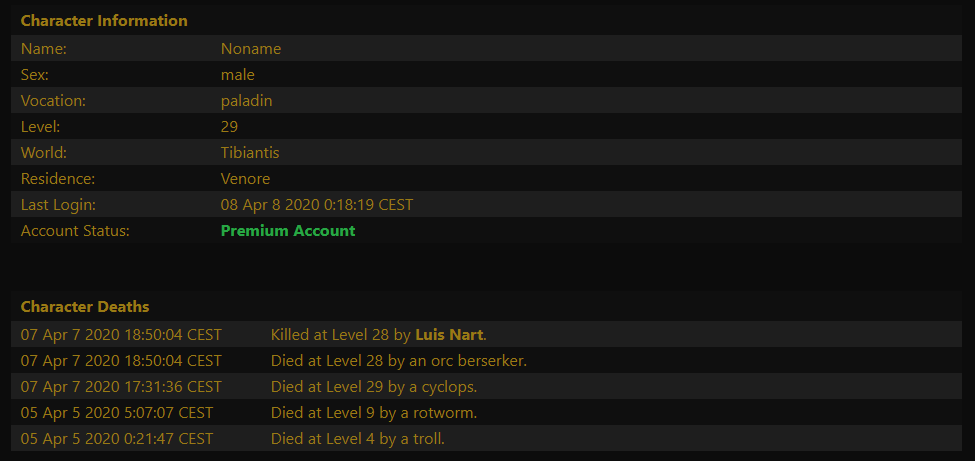Click the 0:21:47 death timestamp

(117, 438)
